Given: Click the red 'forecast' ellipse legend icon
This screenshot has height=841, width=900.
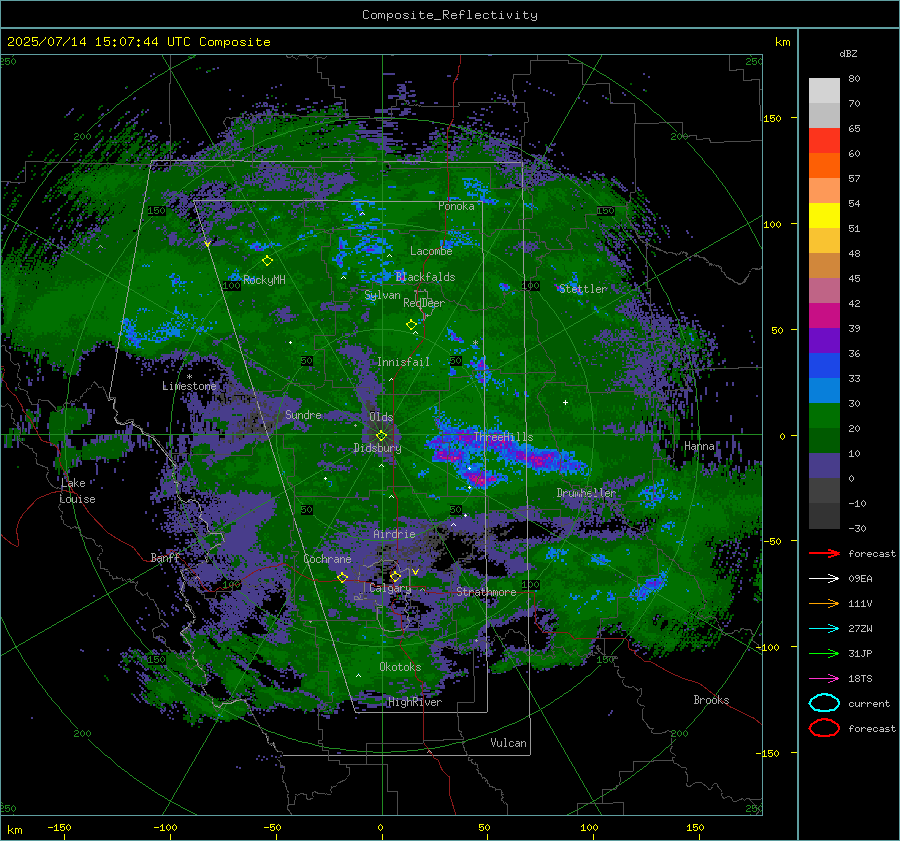Looking at the screenshot, I should click(x=824, y=728).
